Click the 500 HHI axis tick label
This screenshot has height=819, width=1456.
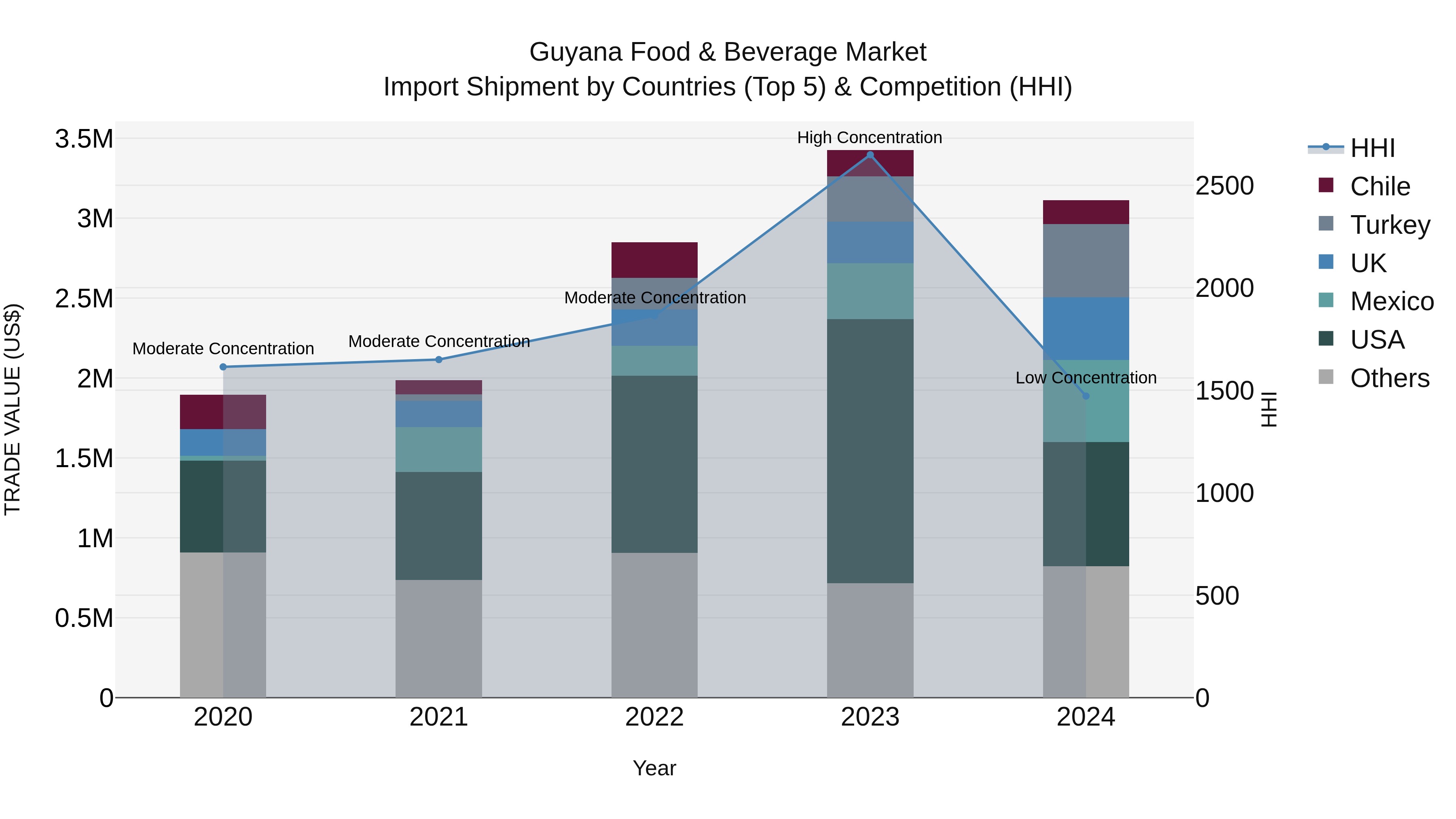tap(1217, 596)
